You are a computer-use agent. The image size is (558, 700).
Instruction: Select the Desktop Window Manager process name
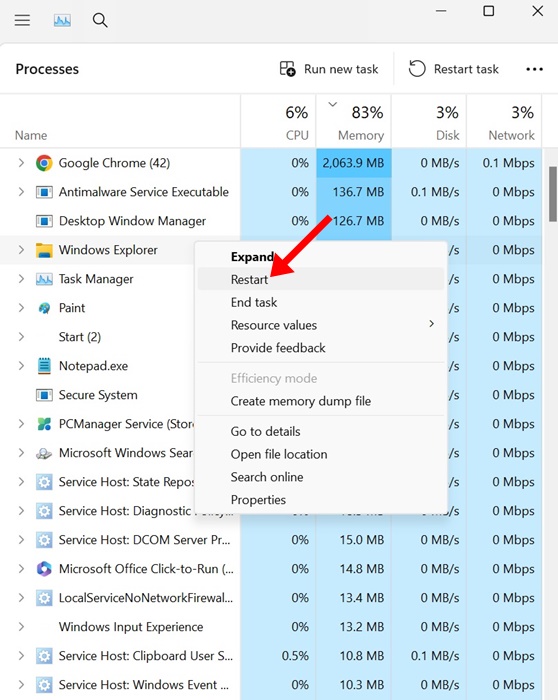(x=132, y=221)
